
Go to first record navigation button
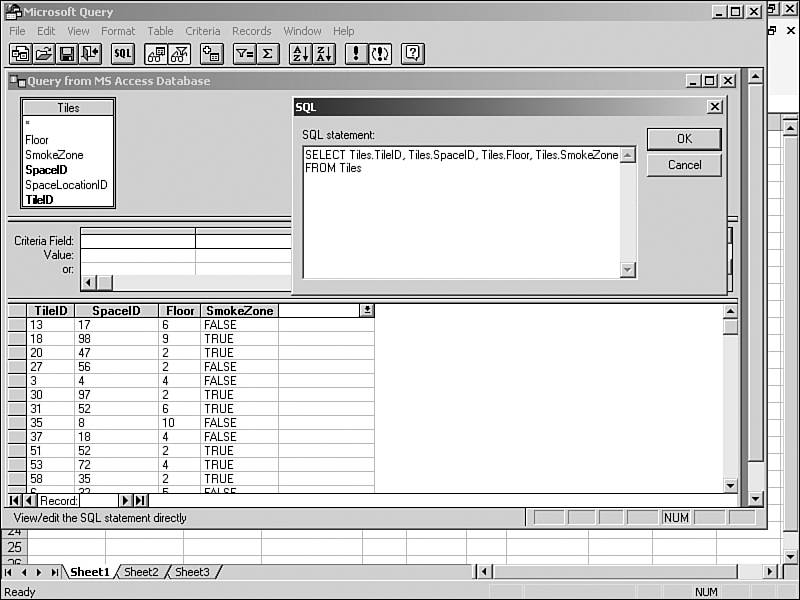point(14,501)
